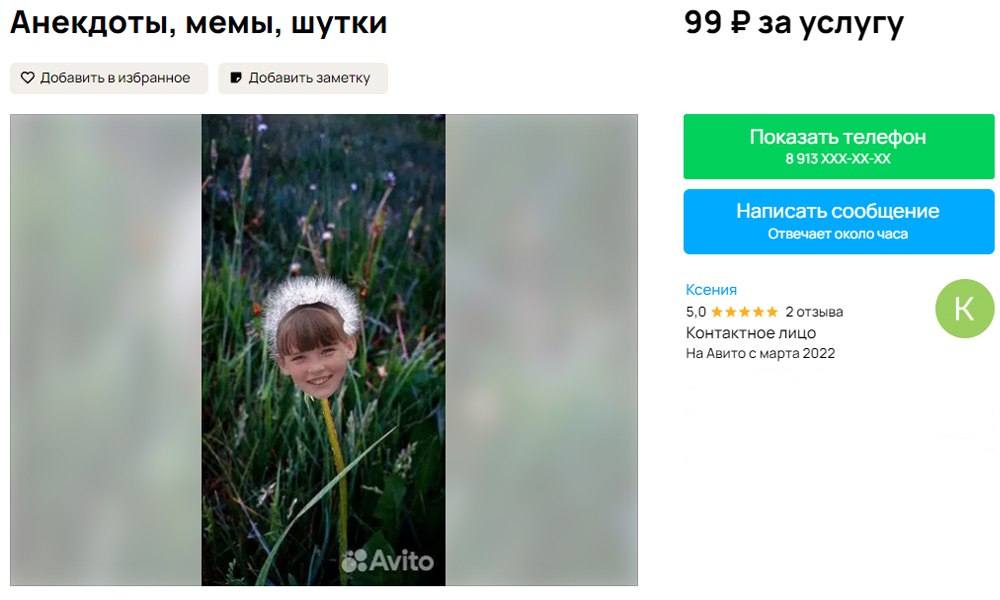
Task: Show the phone with 'Показать телефон'
Action: [839, 147]
